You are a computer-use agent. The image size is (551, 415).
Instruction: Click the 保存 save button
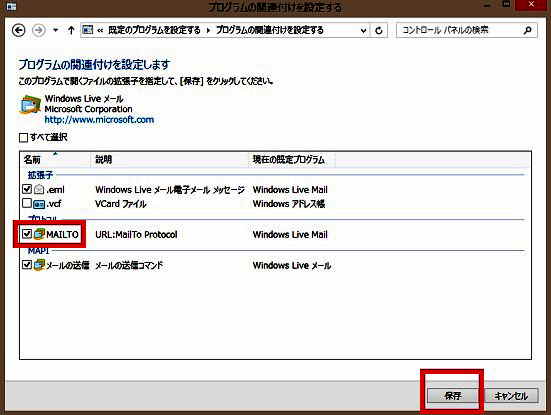(453, 396)
